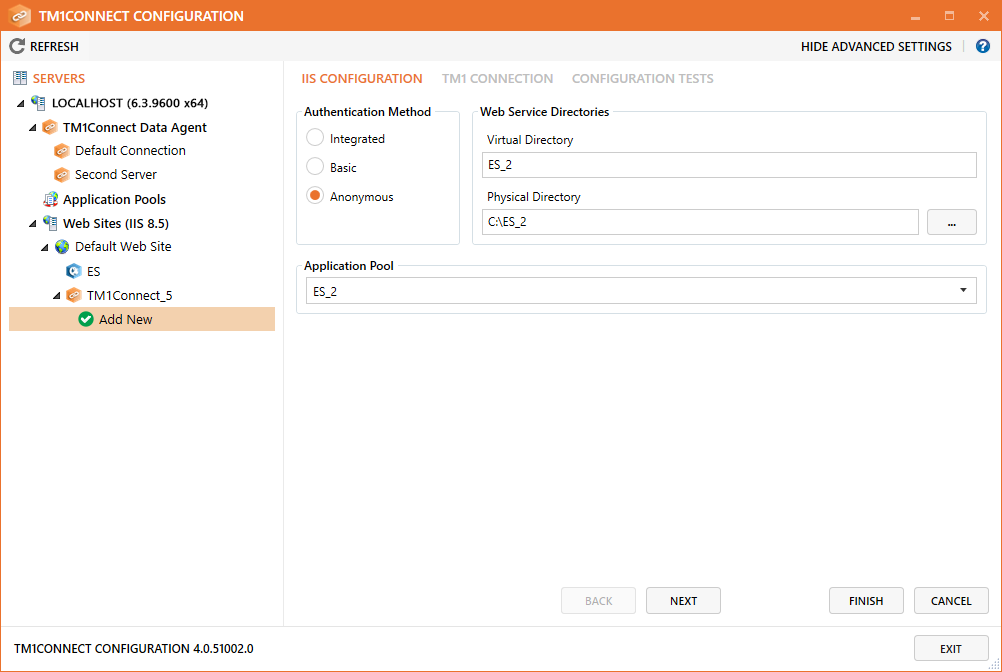This screenshot has width=1002, height=672.
Task: Select the LOCALHOST (6.3.9600 x64) label
Action: [130, 103]
